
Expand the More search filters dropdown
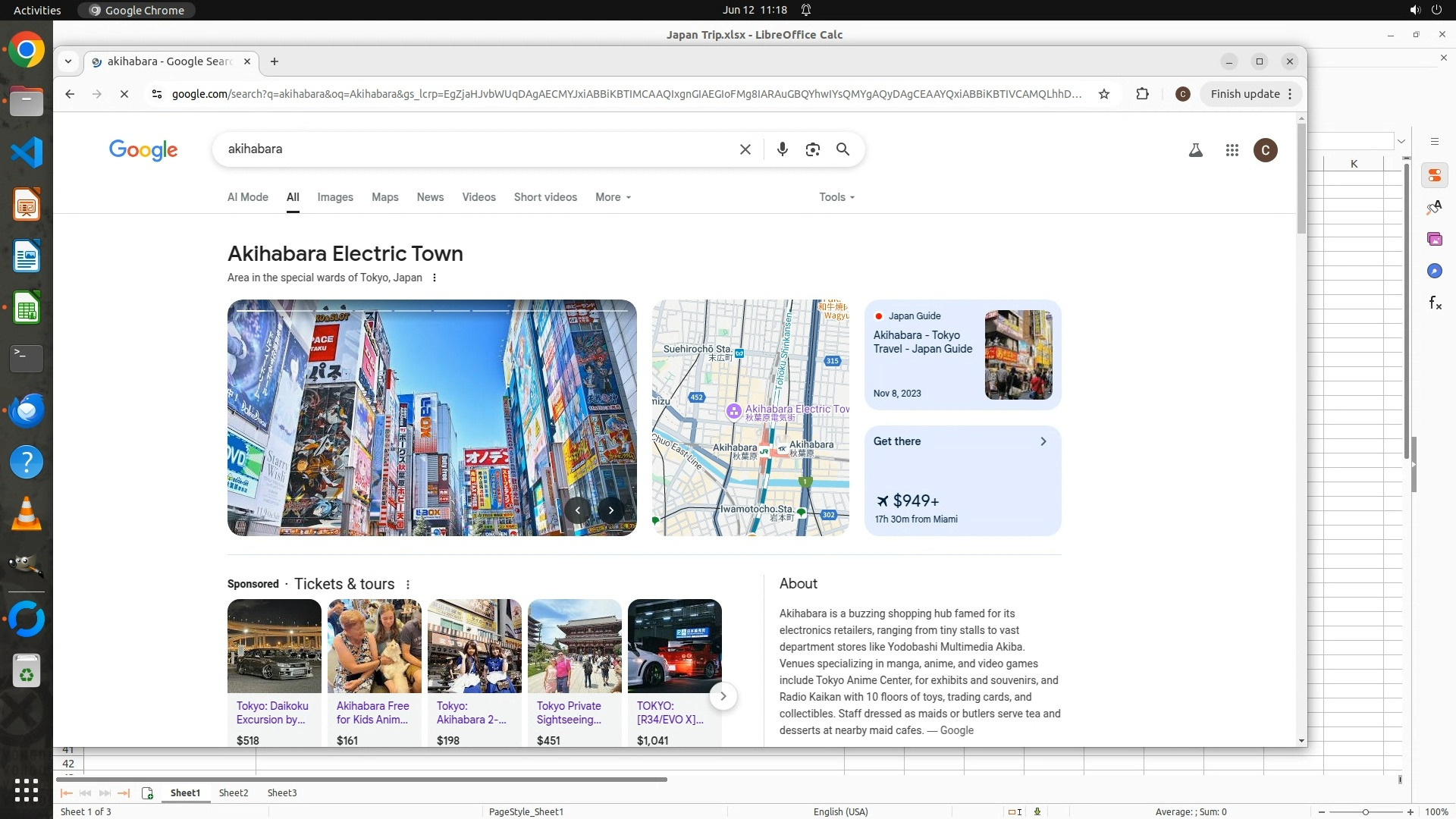click(613, 197)
